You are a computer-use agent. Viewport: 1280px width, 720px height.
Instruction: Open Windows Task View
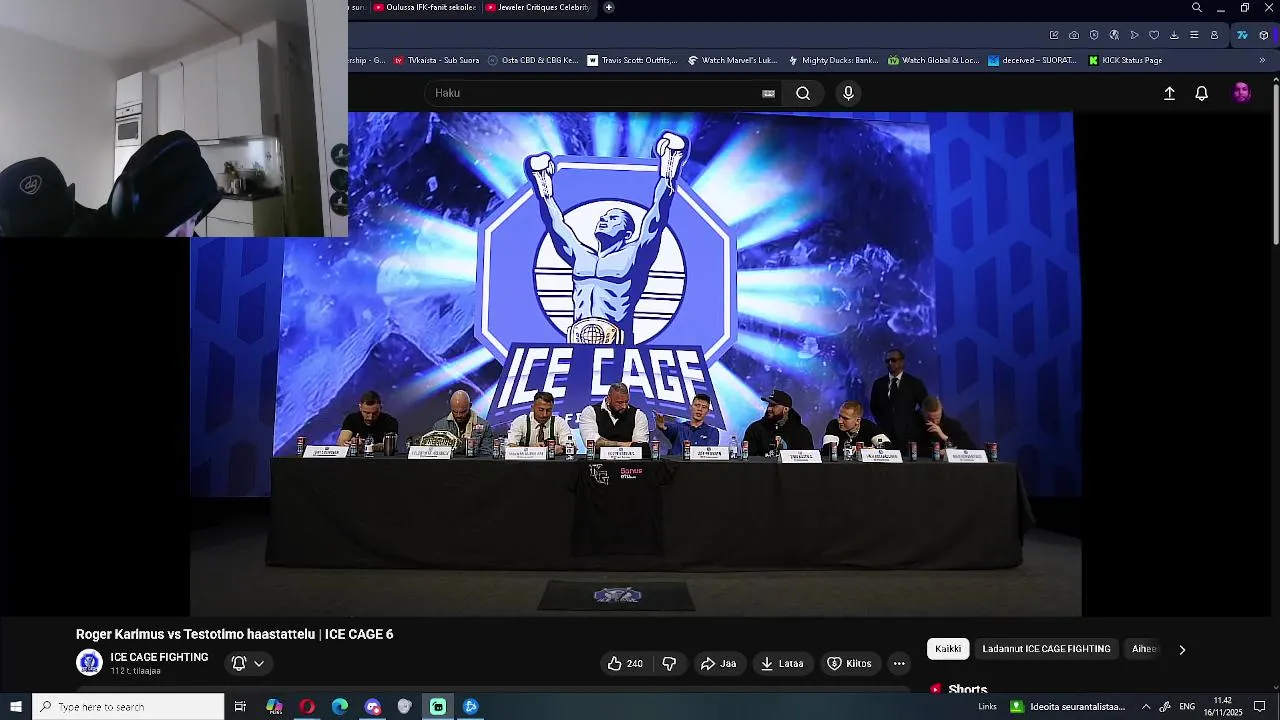240,707
